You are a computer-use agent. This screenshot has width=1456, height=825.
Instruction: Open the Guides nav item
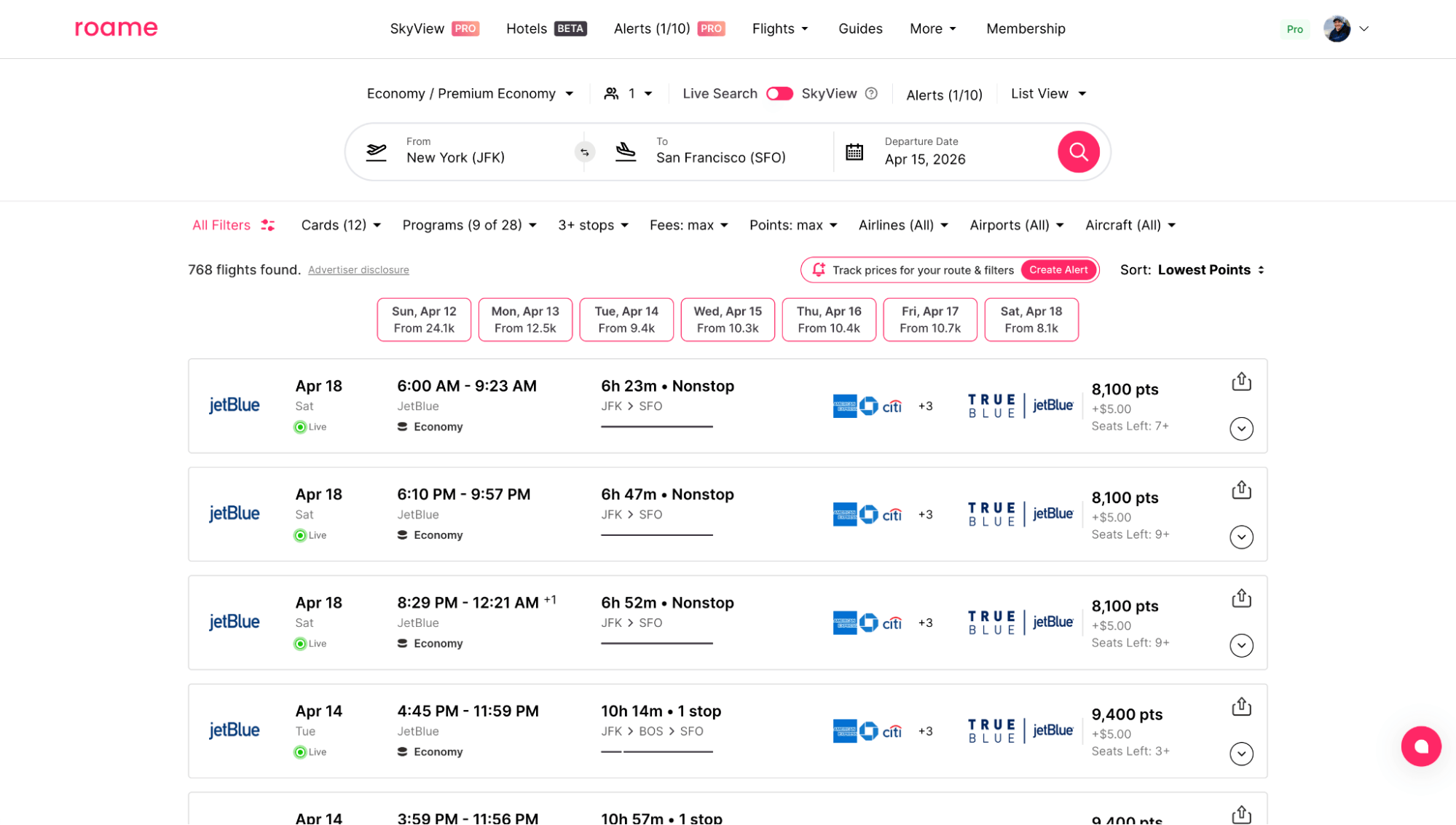859,29
